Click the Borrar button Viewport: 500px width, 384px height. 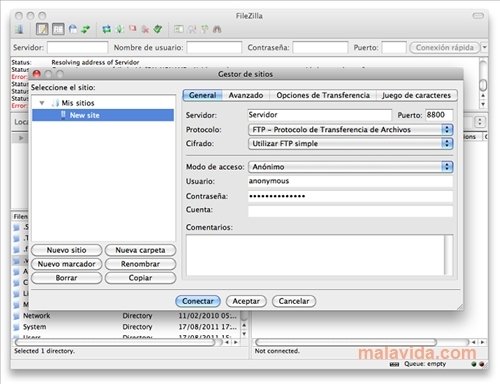click(x=67, y=278)
